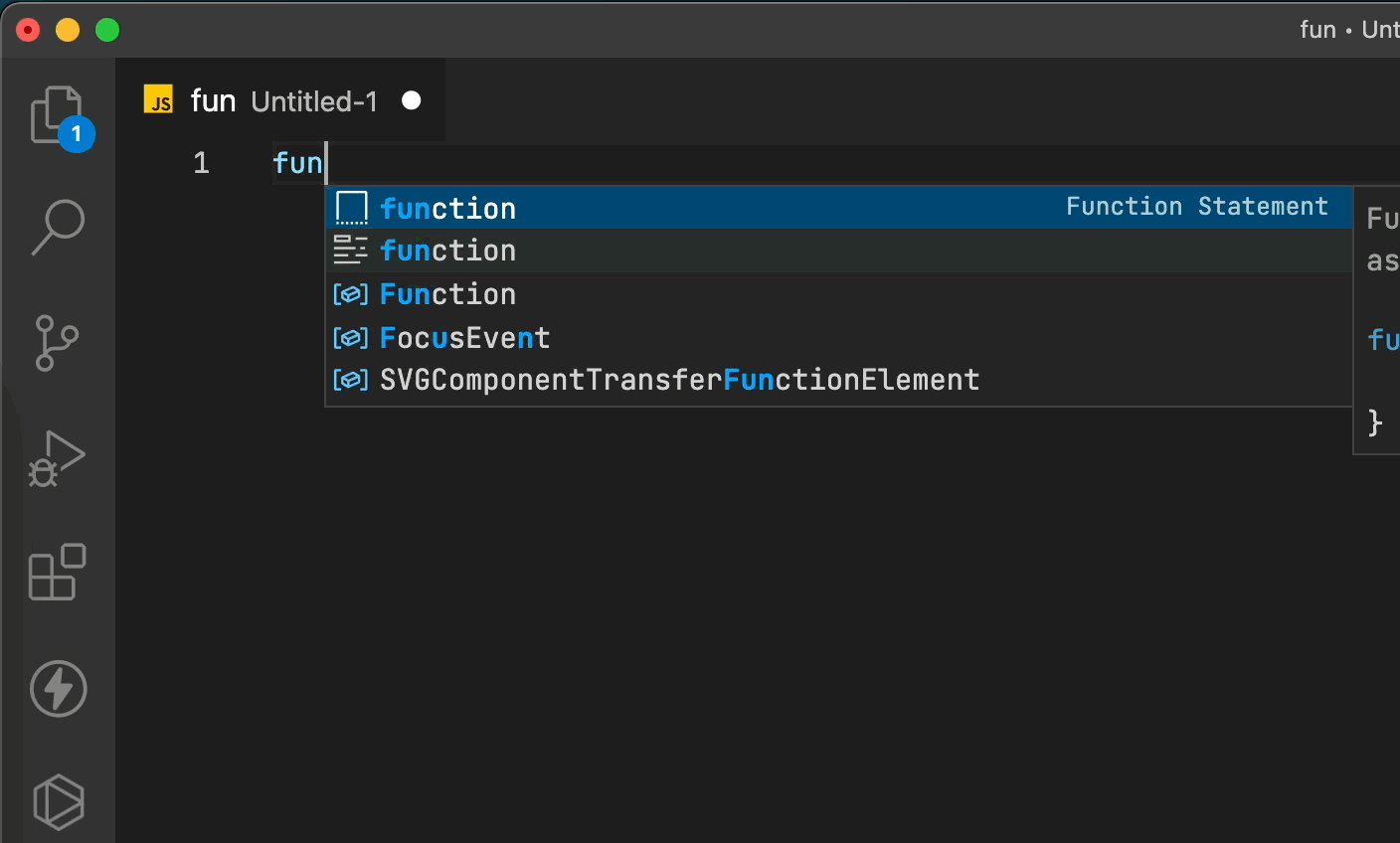The image size is (1400, 843).
Task: Click the bottom hexagon play icon
Action: point(59,802)
